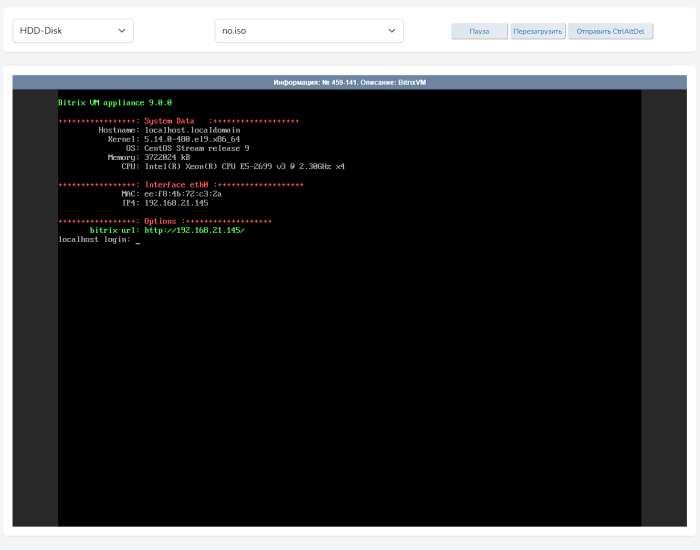
Task: Open the HDD-Disk boot device dropdown
Action: coord(72,31)
